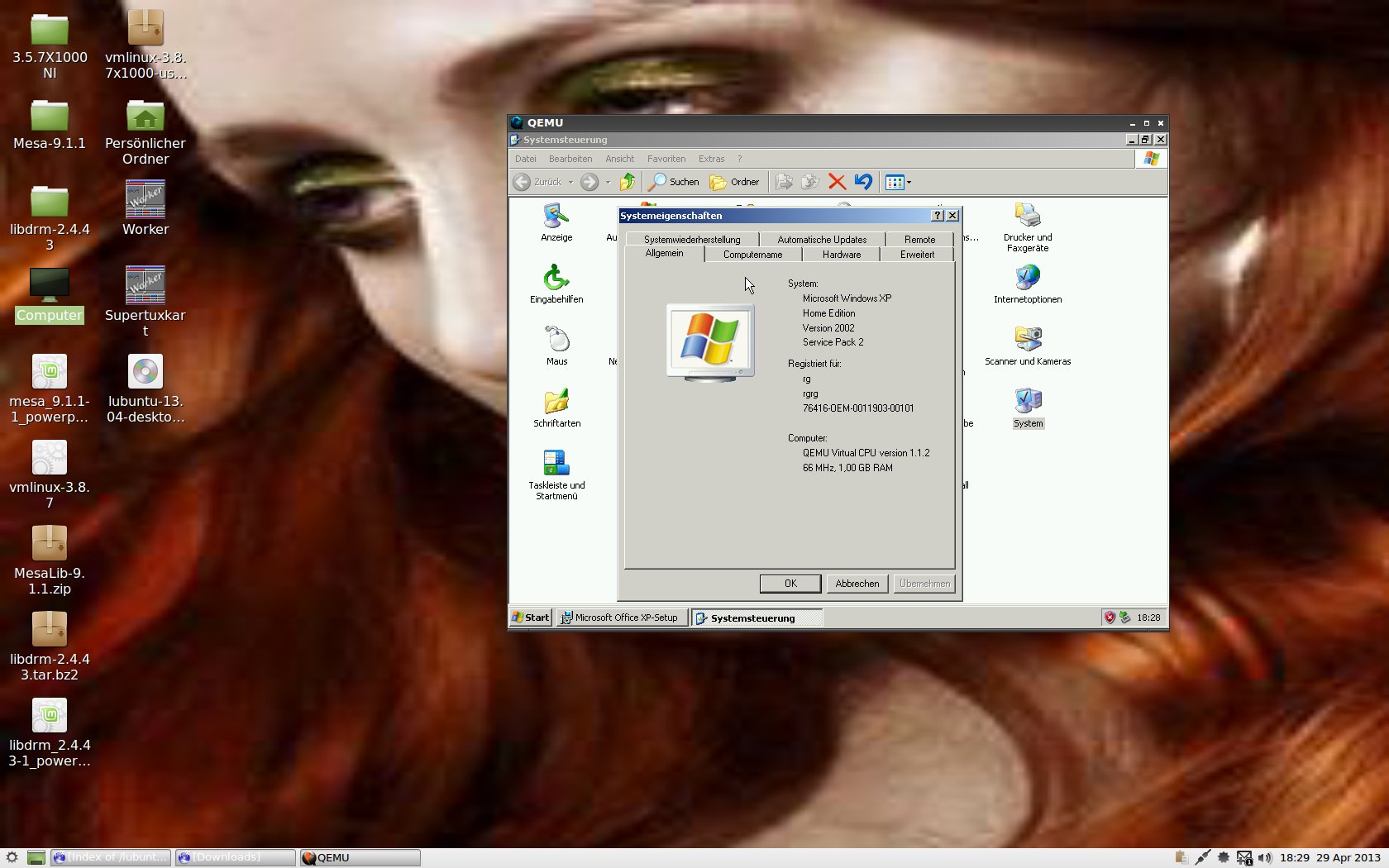
Task: Open the Supertuxkart desktop icon
Action: click(x=146, y=286)
